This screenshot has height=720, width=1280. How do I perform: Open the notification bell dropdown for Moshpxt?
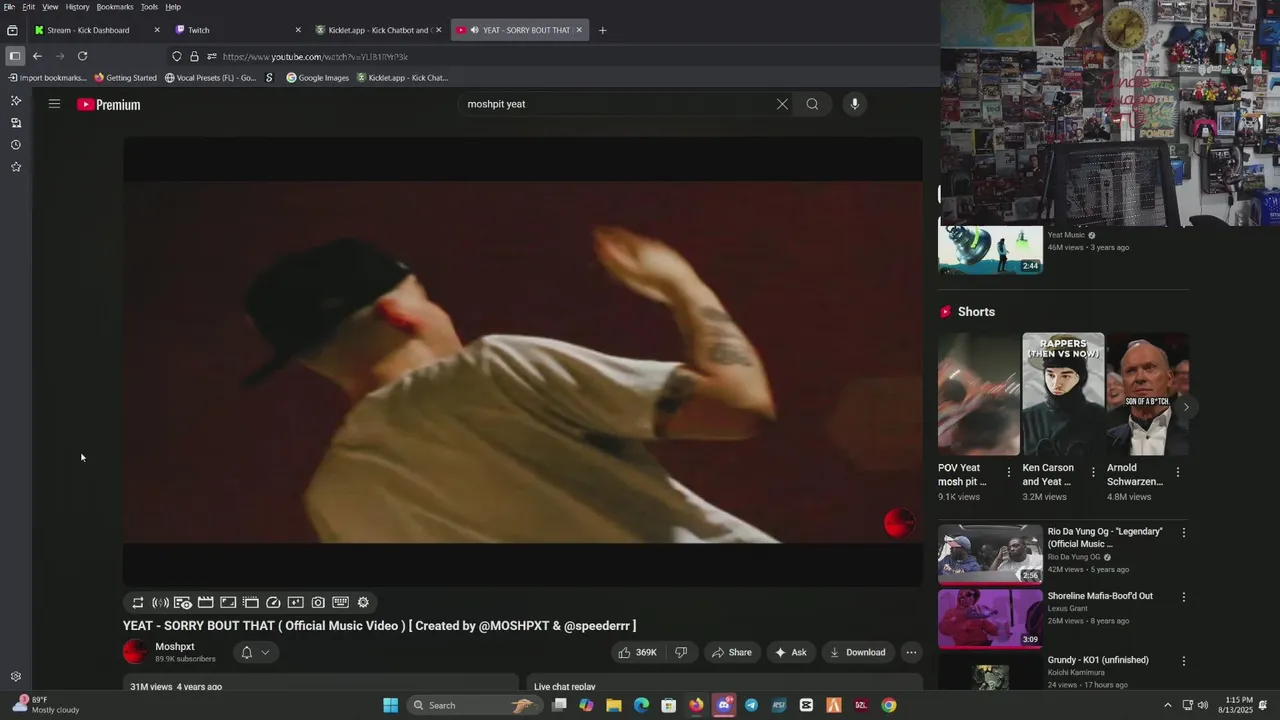255,652
